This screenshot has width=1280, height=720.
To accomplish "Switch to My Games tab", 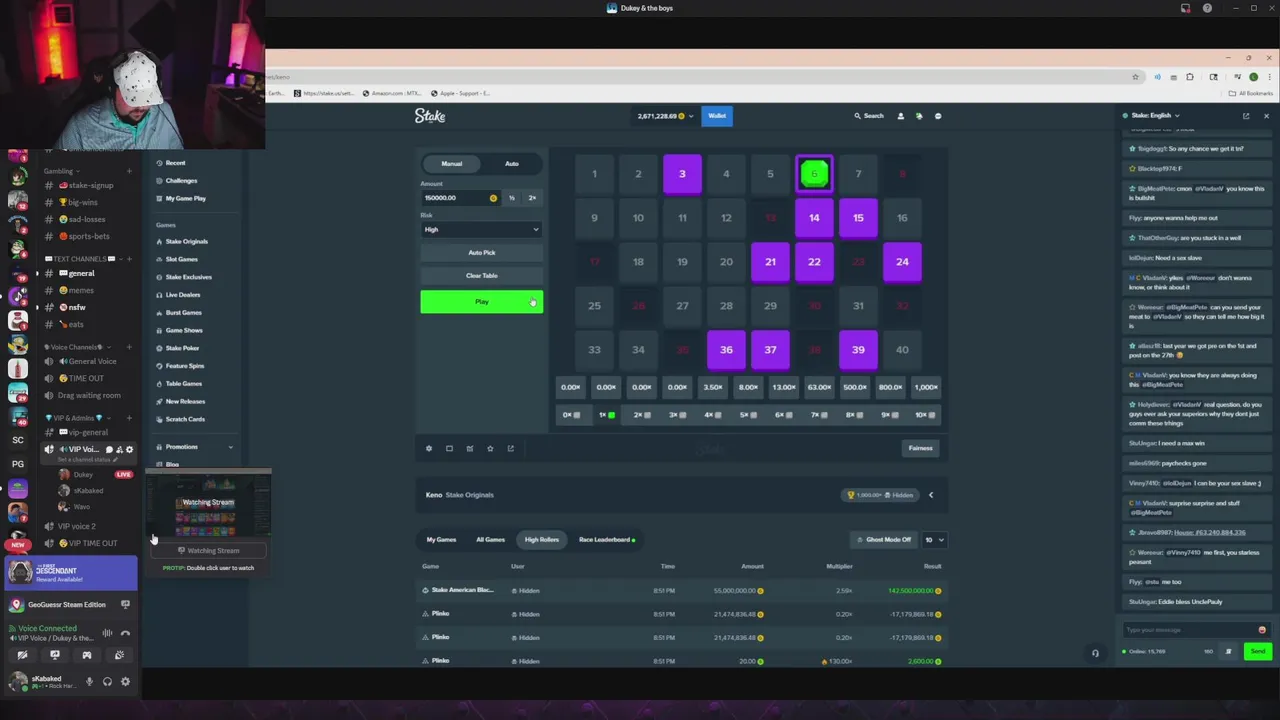I will click(x=441, y=540).
